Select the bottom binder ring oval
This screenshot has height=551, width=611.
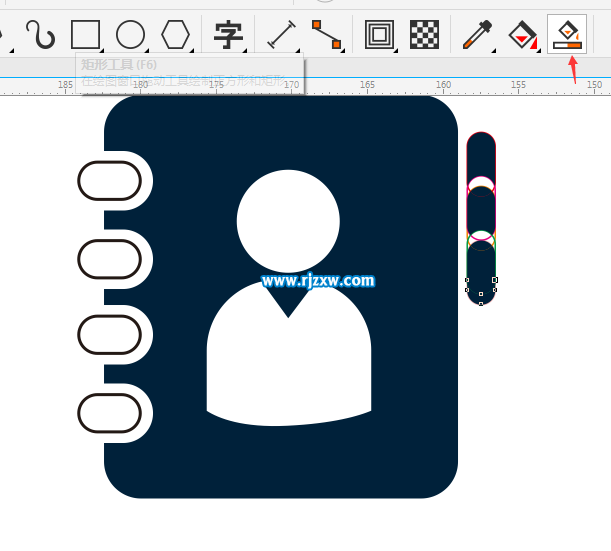click(x=110, y=412)
